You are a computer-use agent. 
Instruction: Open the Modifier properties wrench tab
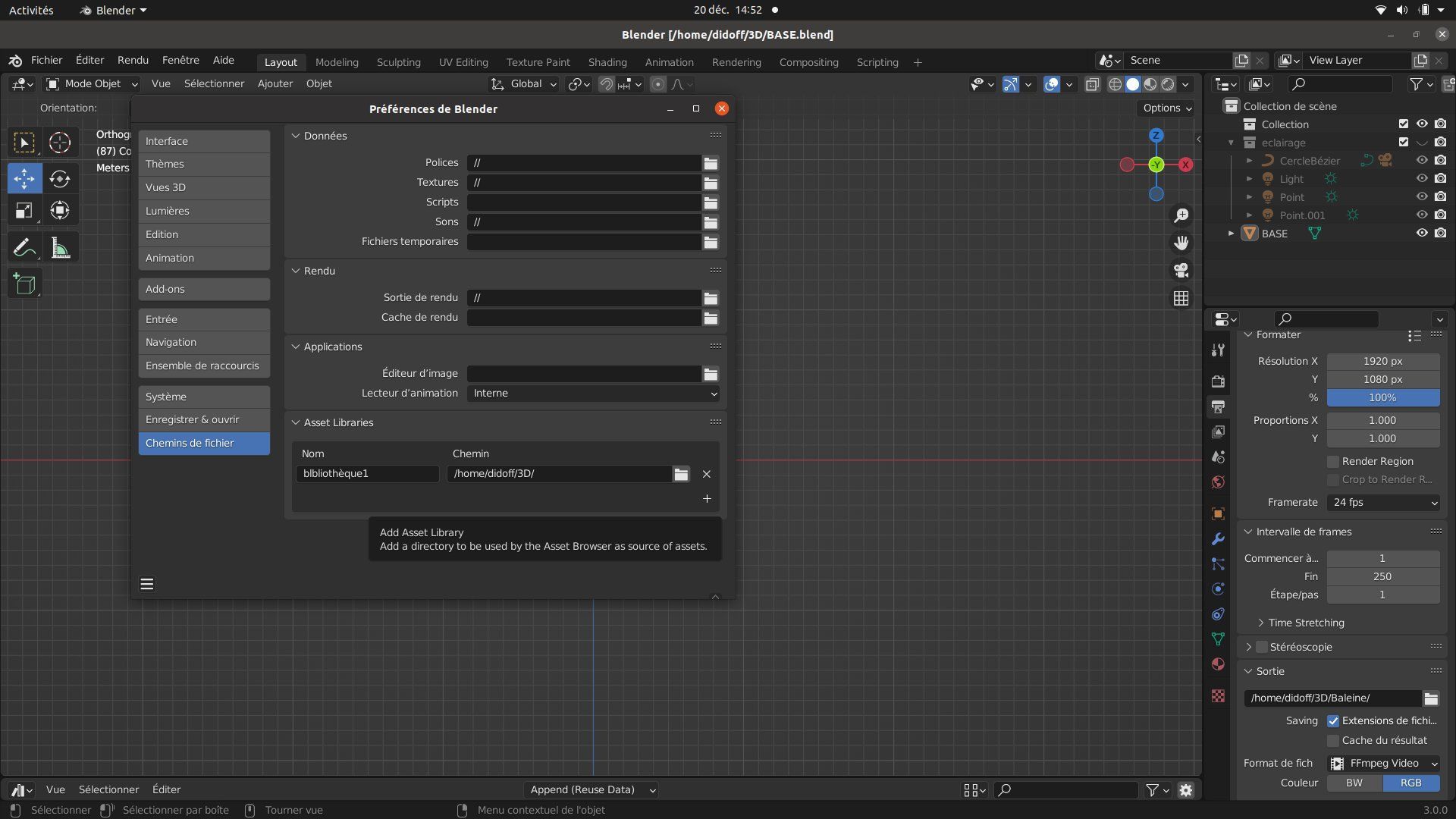point(1218,539)
